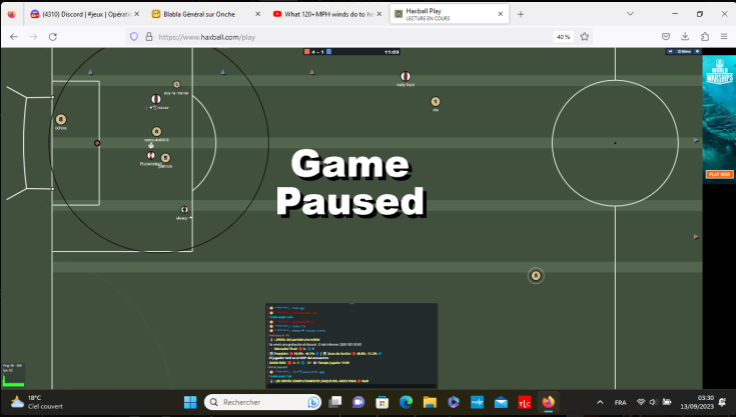This screenshot has height=417, width=736.
Task: Open the World of Warships ad banner
Action: 719,120
